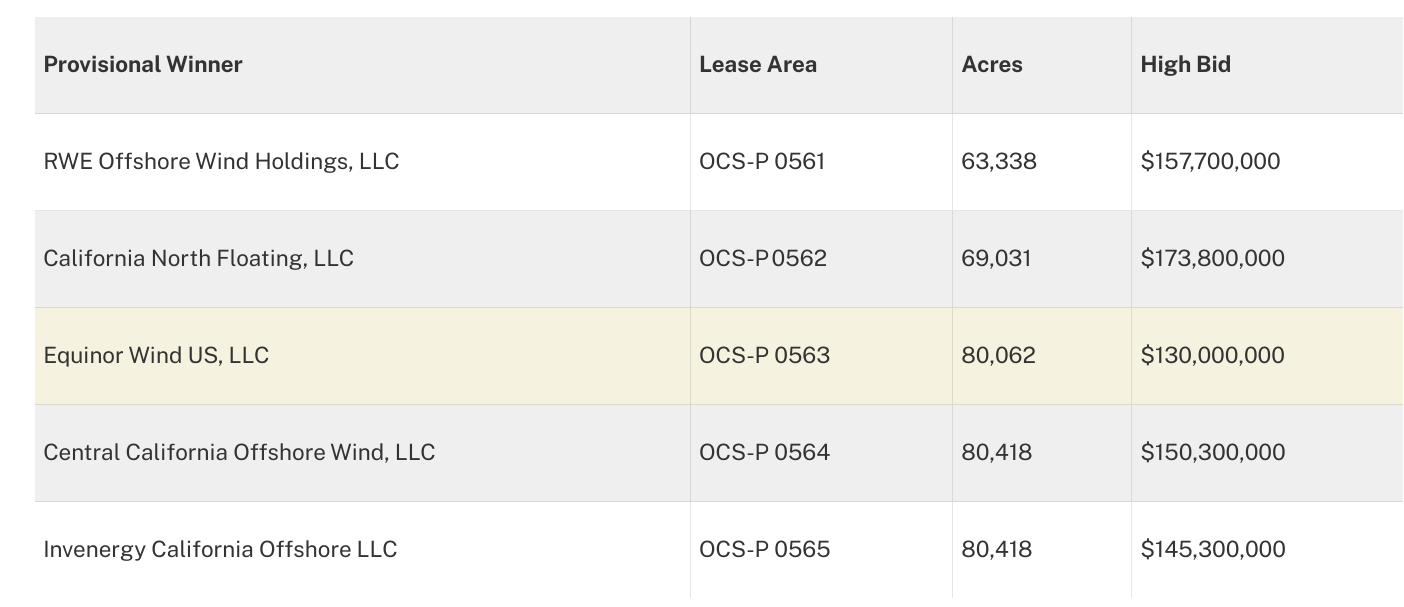Click the Provisional Winner column header
Screen dimensions: 1404x607
pos(143,65)
